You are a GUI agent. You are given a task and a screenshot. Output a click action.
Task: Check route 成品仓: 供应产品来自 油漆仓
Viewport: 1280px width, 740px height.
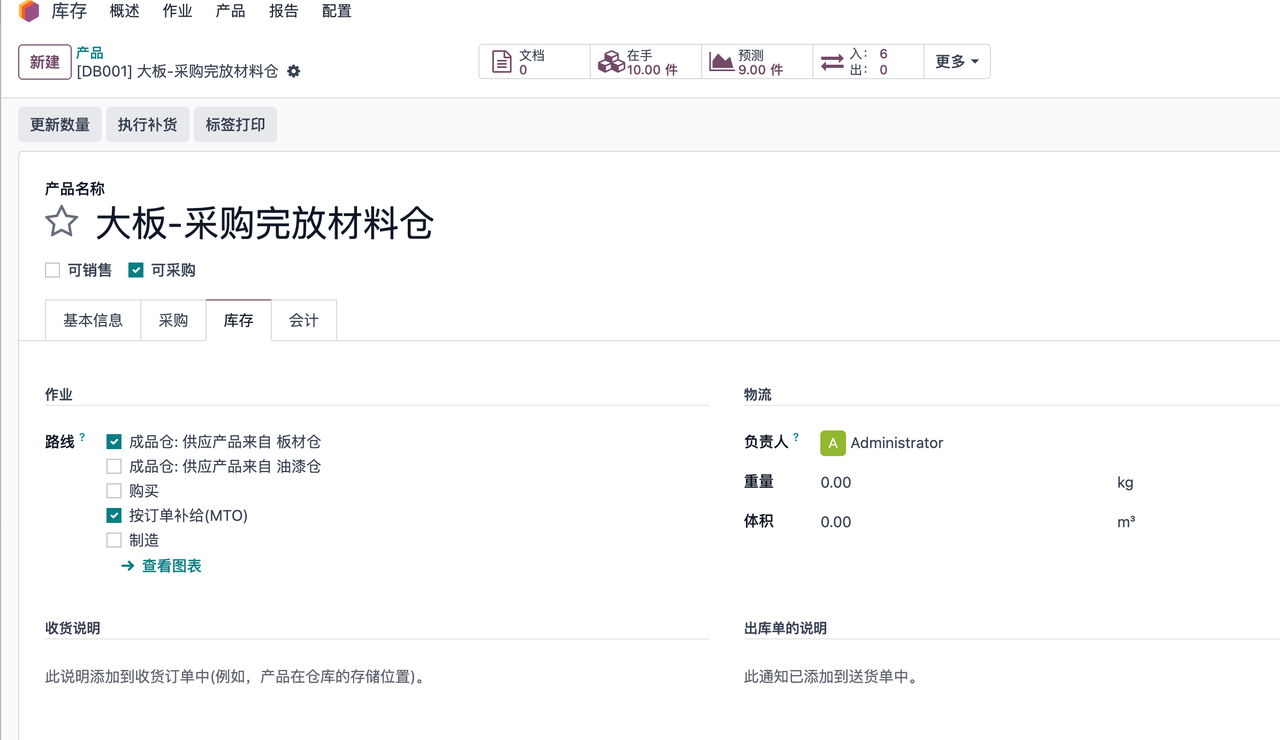114,466
